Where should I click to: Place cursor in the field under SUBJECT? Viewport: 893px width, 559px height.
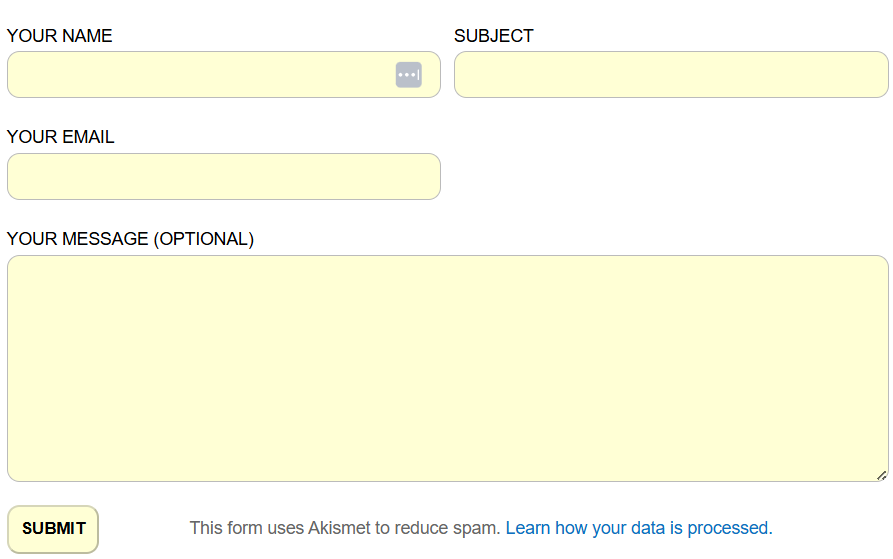click(x=671, y=75)
